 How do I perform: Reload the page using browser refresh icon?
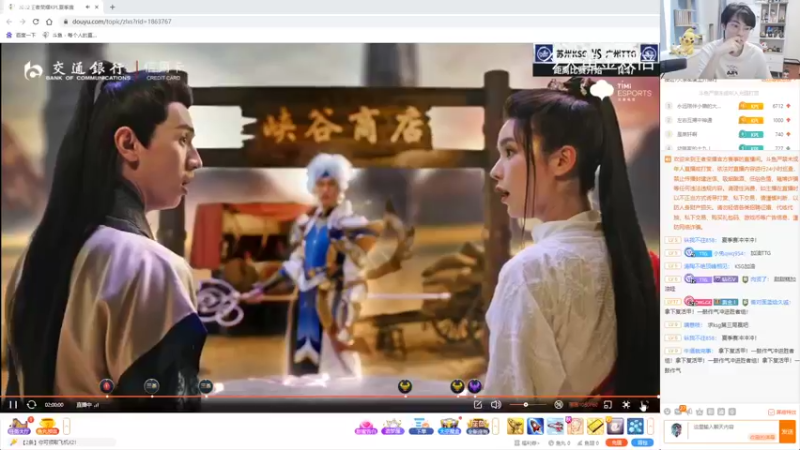(x=36, y=21)
